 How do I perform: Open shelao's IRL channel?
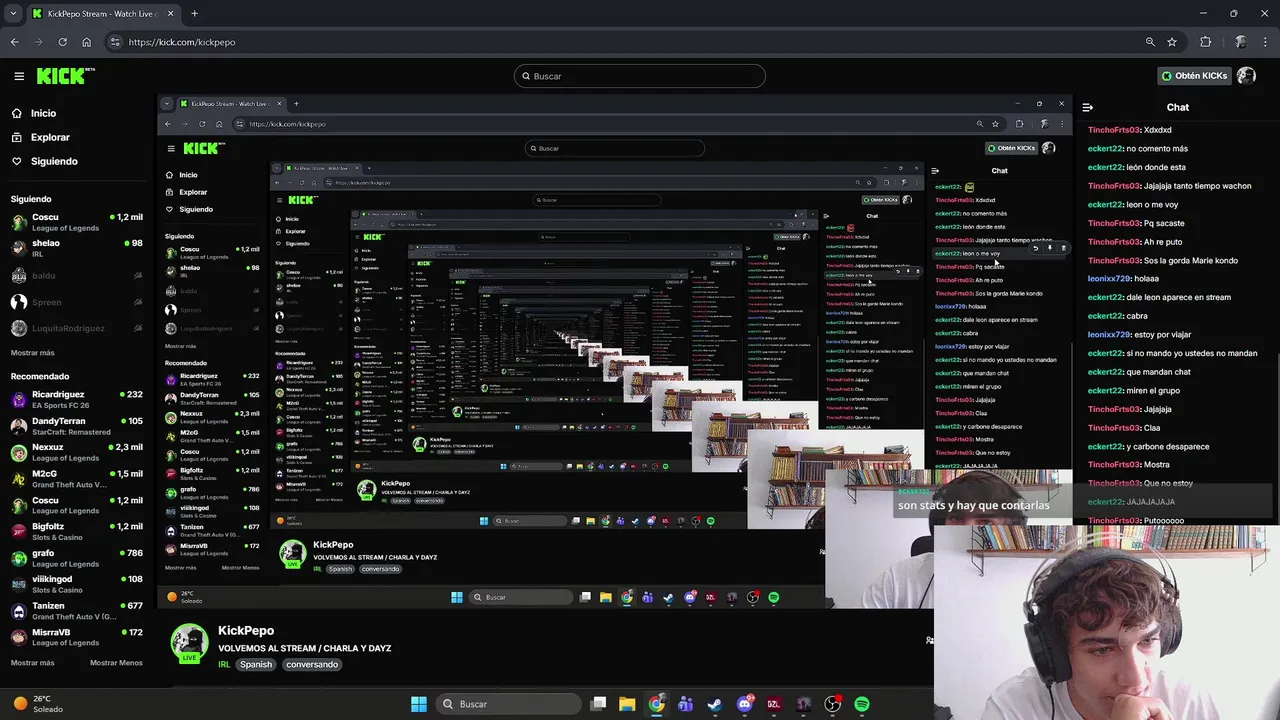(77, 248)
